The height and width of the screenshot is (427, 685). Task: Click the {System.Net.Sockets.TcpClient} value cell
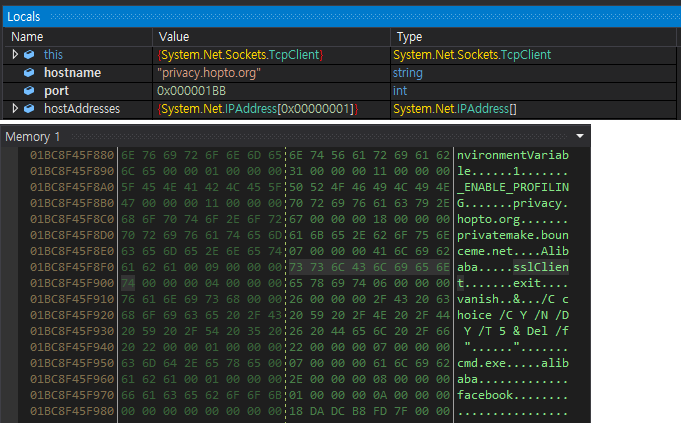[x=240, y=55]
